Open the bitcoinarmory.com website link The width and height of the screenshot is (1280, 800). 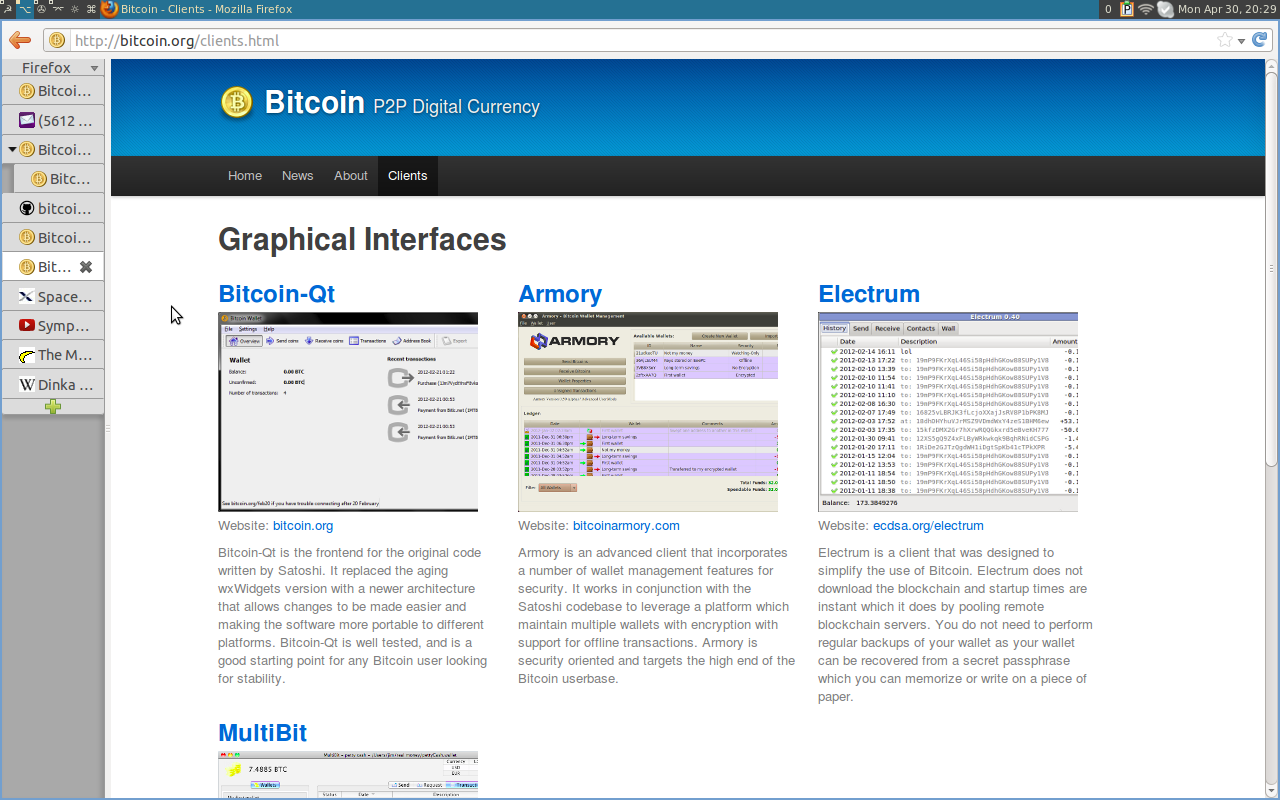[625, 526]
